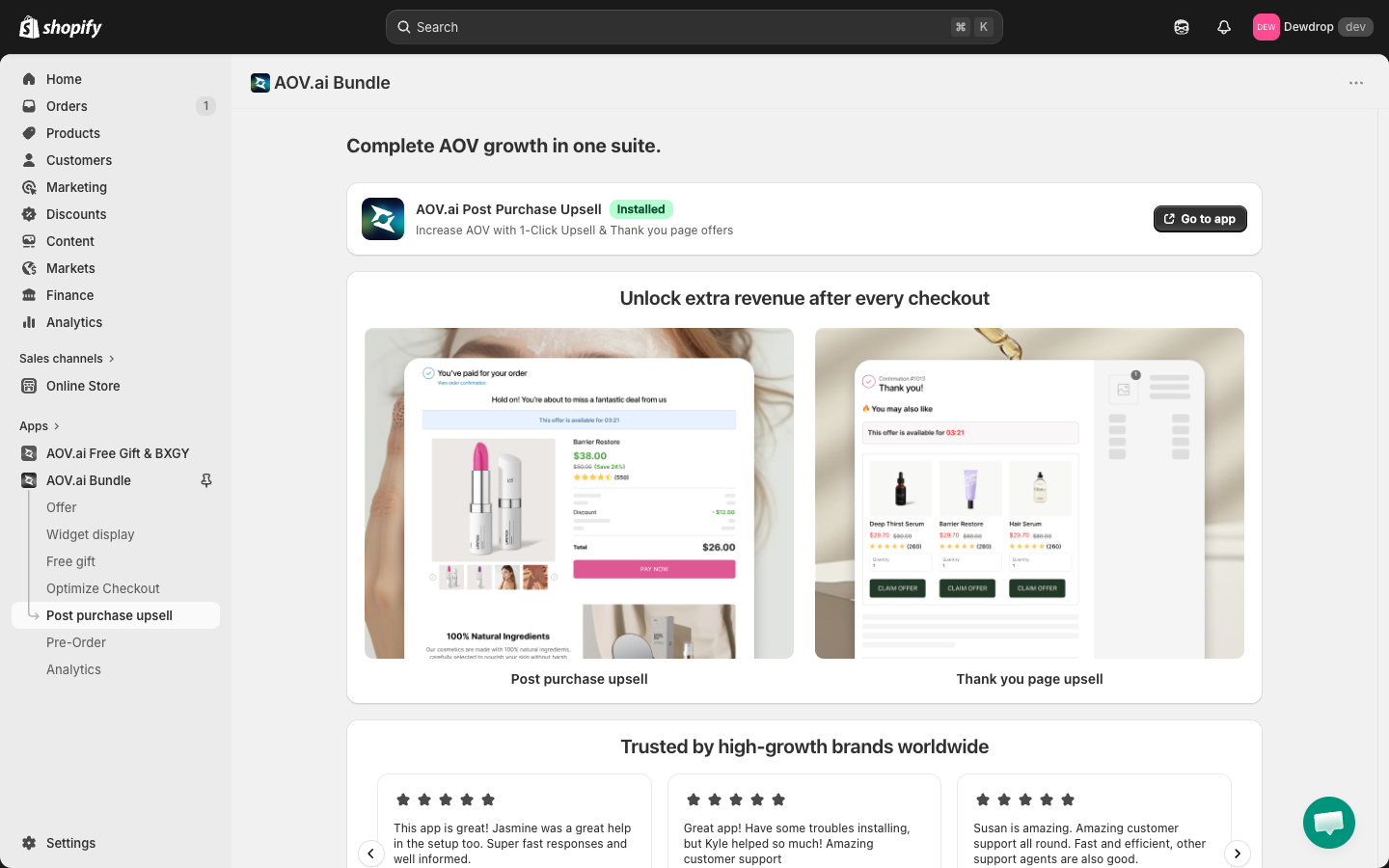Image resolution: width=1389 pixels, height=868 pixels.
Task: Click the AOV.ai Post Purchase Upsell app logo
Action: click(x=383, y=219)
